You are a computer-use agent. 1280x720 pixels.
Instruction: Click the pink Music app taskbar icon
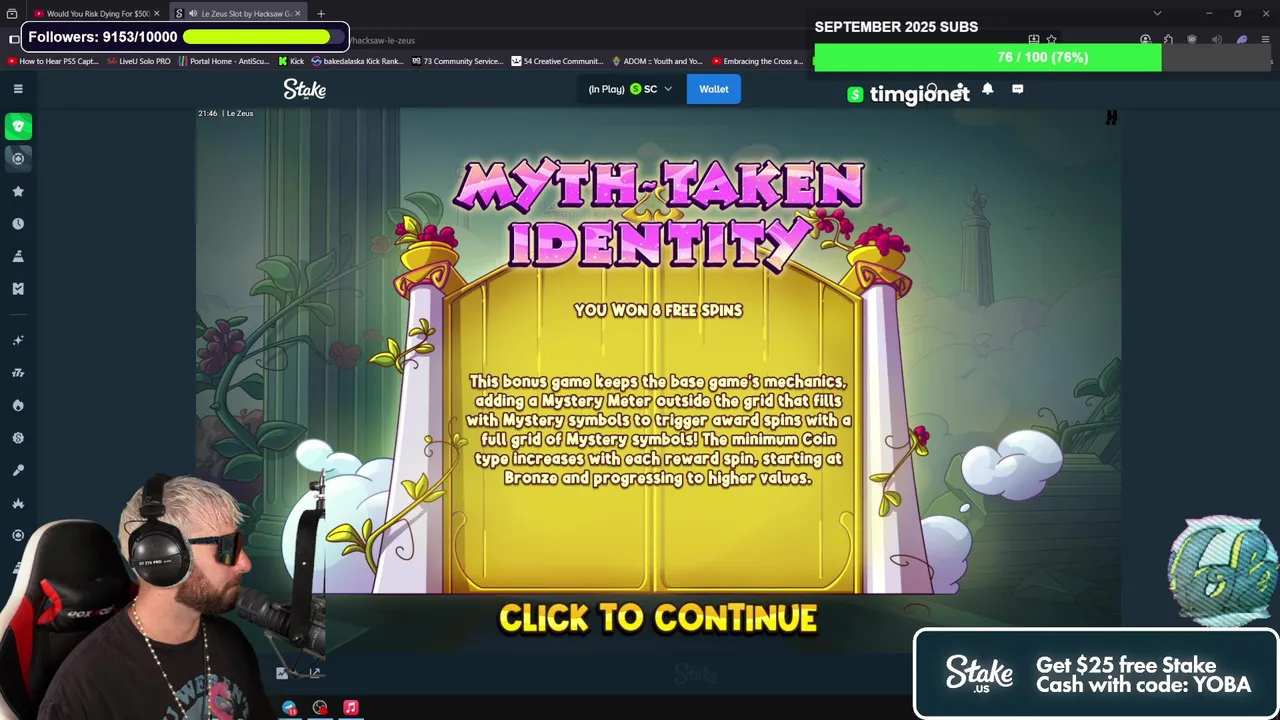(x=350, y=708)
